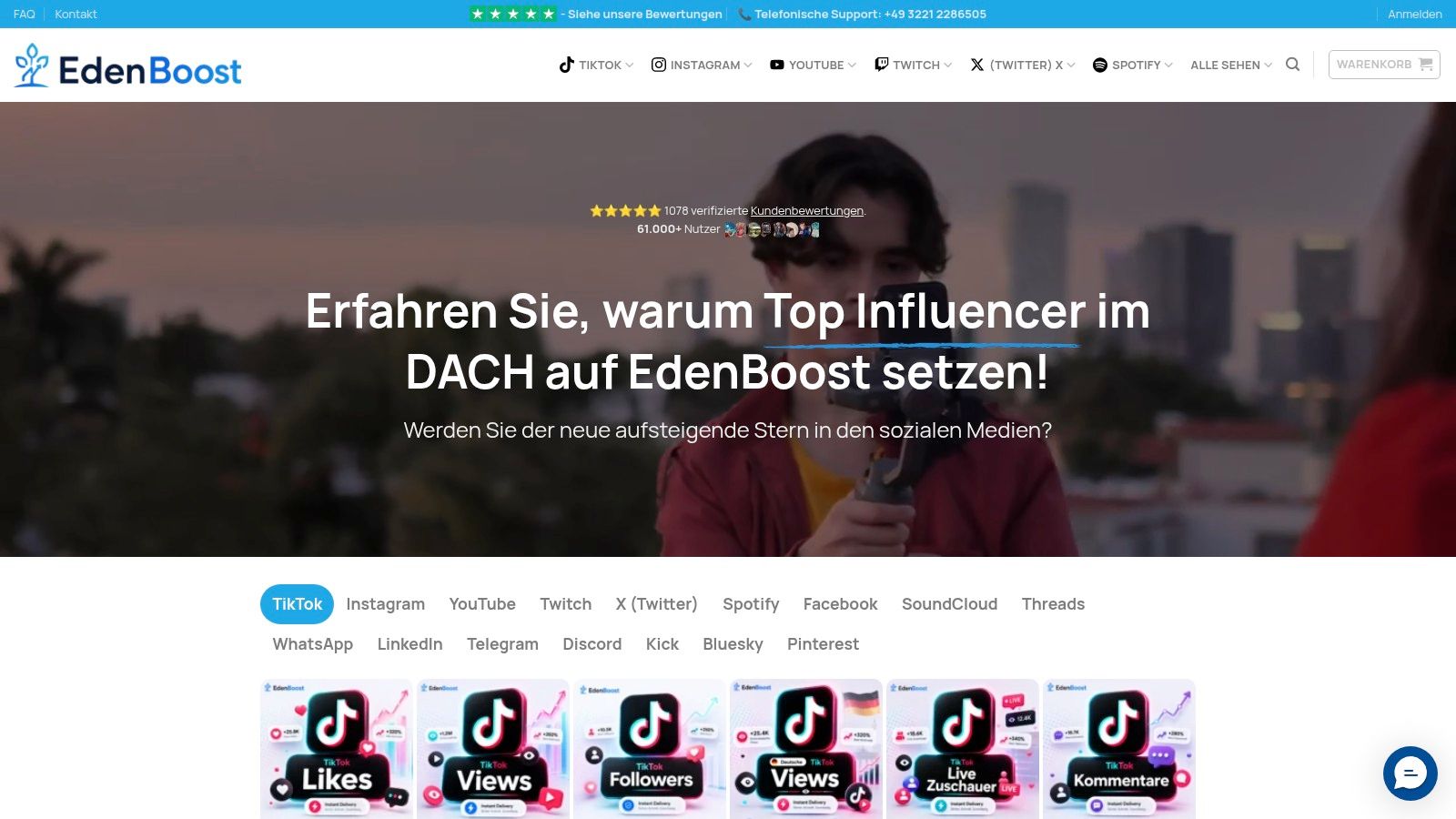The image size is (1456, 819).
Task: Open the Bluesky category tab
Action: point(733,644)
